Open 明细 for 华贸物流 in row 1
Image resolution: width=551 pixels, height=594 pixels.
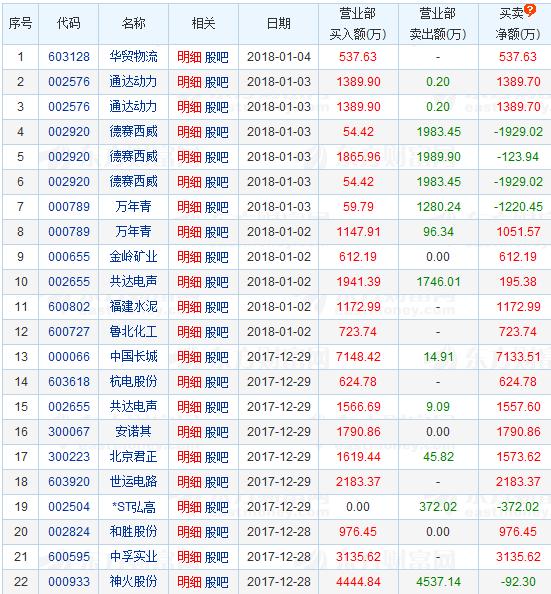point(189,57)
